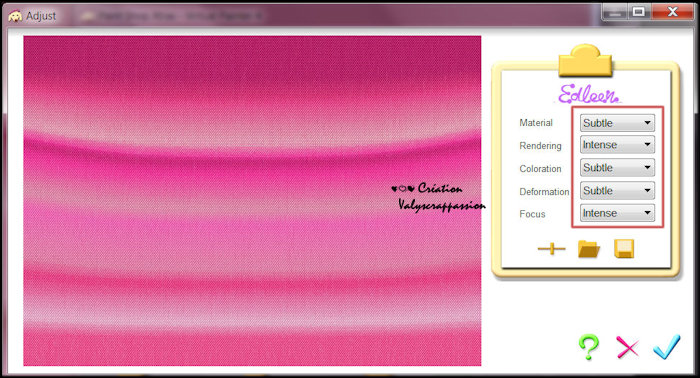The width and height of the screenshot is (700, 378).
Task: Confirm with the blue checkmark icon
Action: coord(667,346)
